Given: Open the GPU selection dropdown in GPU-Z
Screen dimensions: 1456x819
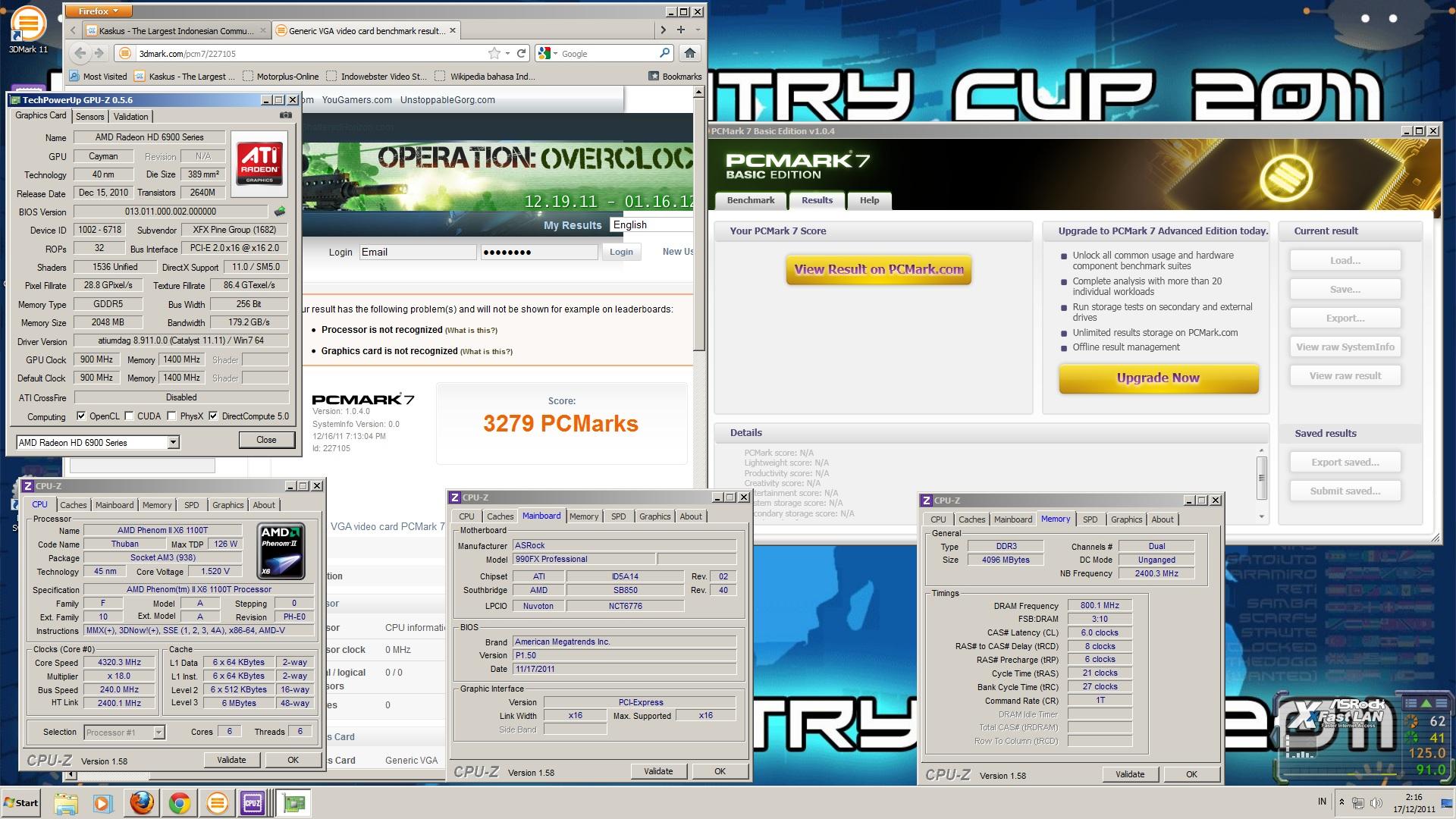Looking at the screenshot, I should [x=173, y=442].
